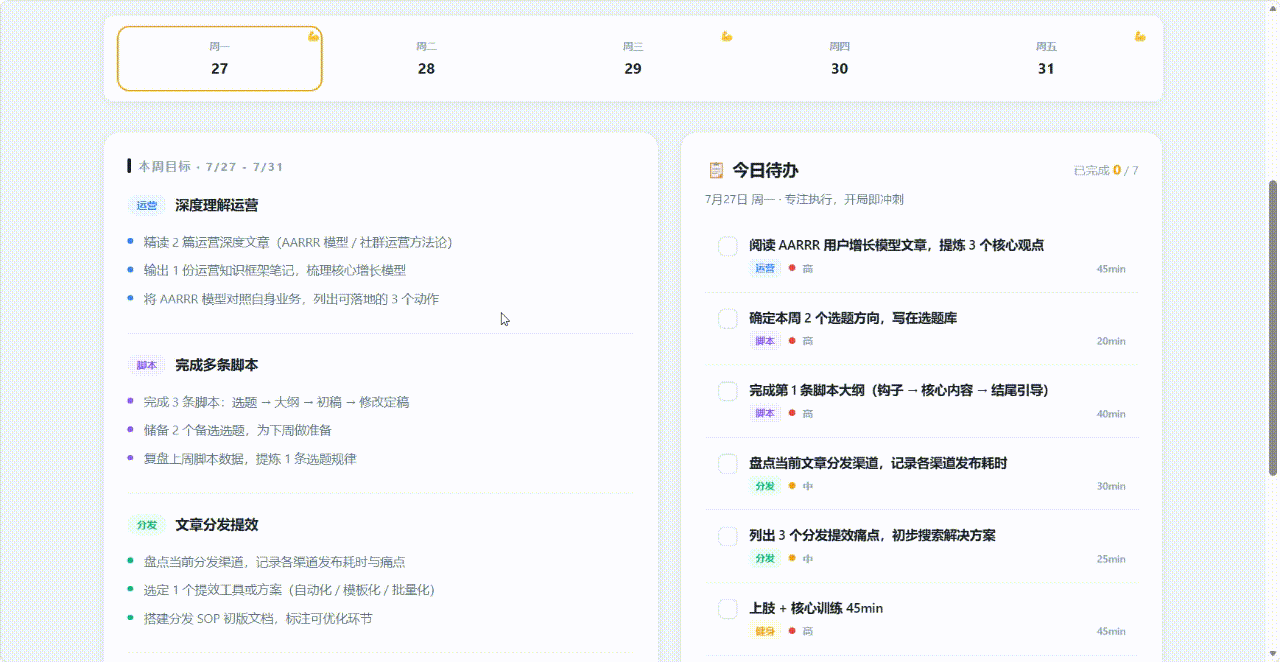Open the 周四 30 day tab
Image resolution: width=1280 pixels, height=662 pixels.
839,59
